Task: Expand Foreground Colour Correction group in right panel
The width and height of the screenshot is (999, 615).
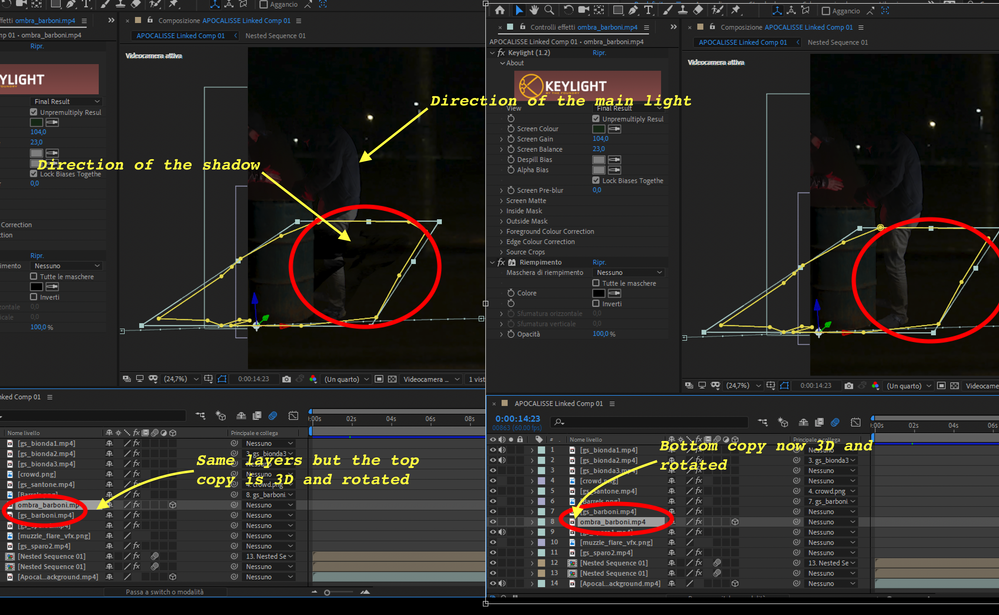Action: (501, 231)
